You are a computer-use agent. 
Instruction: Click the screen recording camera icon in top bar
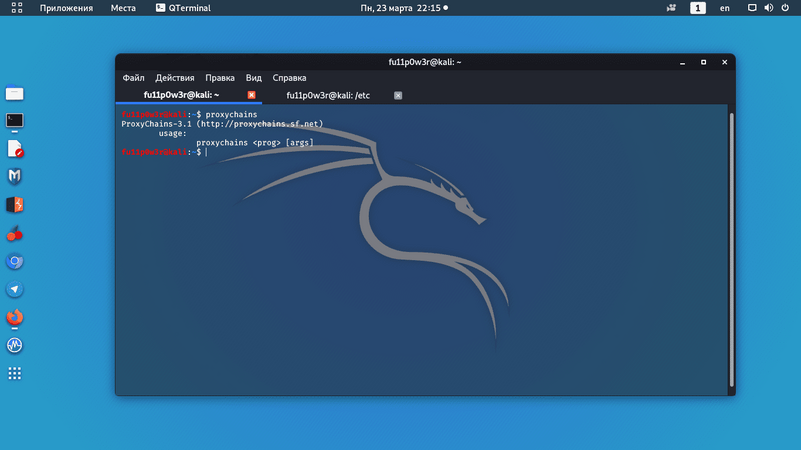coord(670,8)
